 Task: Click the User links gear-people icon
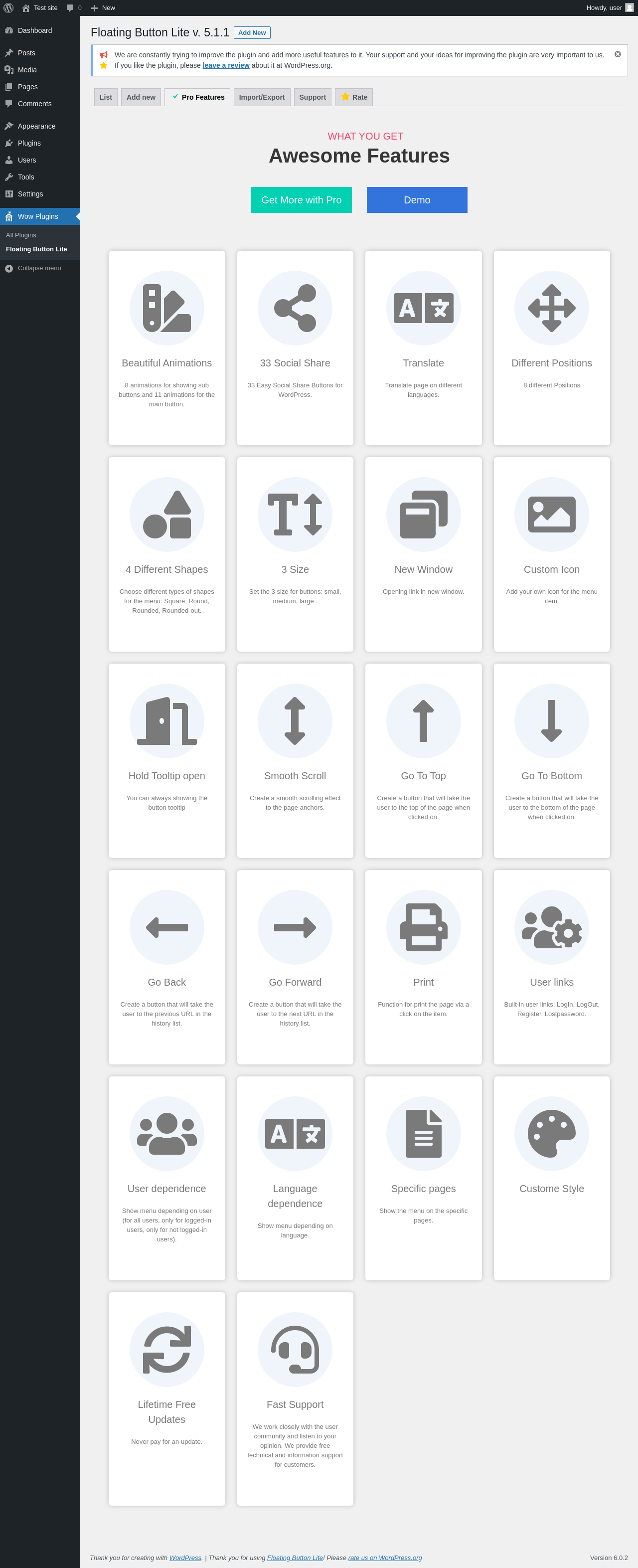(x=552, y=927)
